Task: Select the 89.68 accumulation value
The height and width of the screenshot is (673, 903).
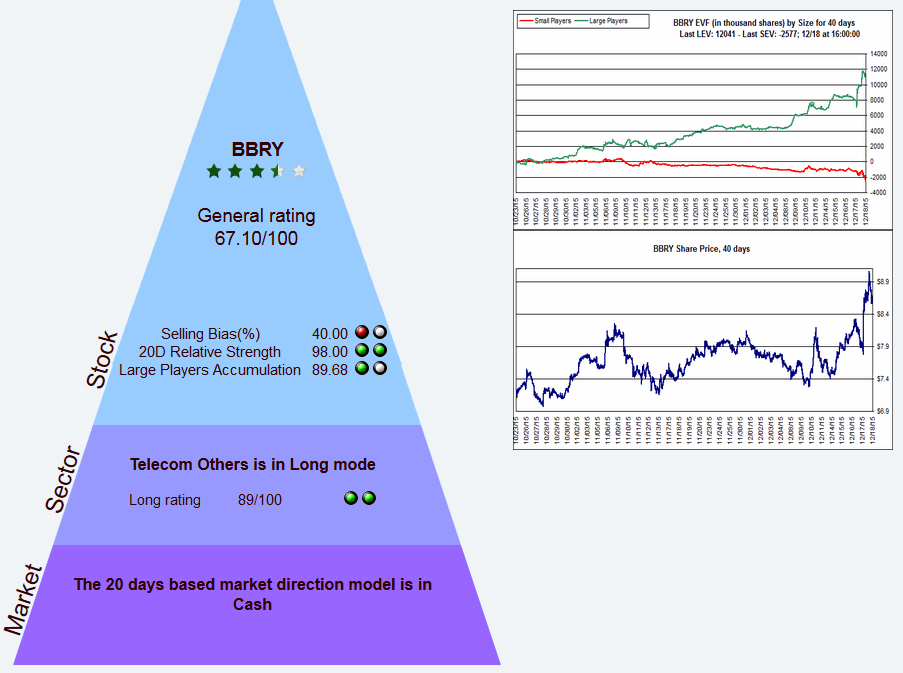Action: point(330,370)
